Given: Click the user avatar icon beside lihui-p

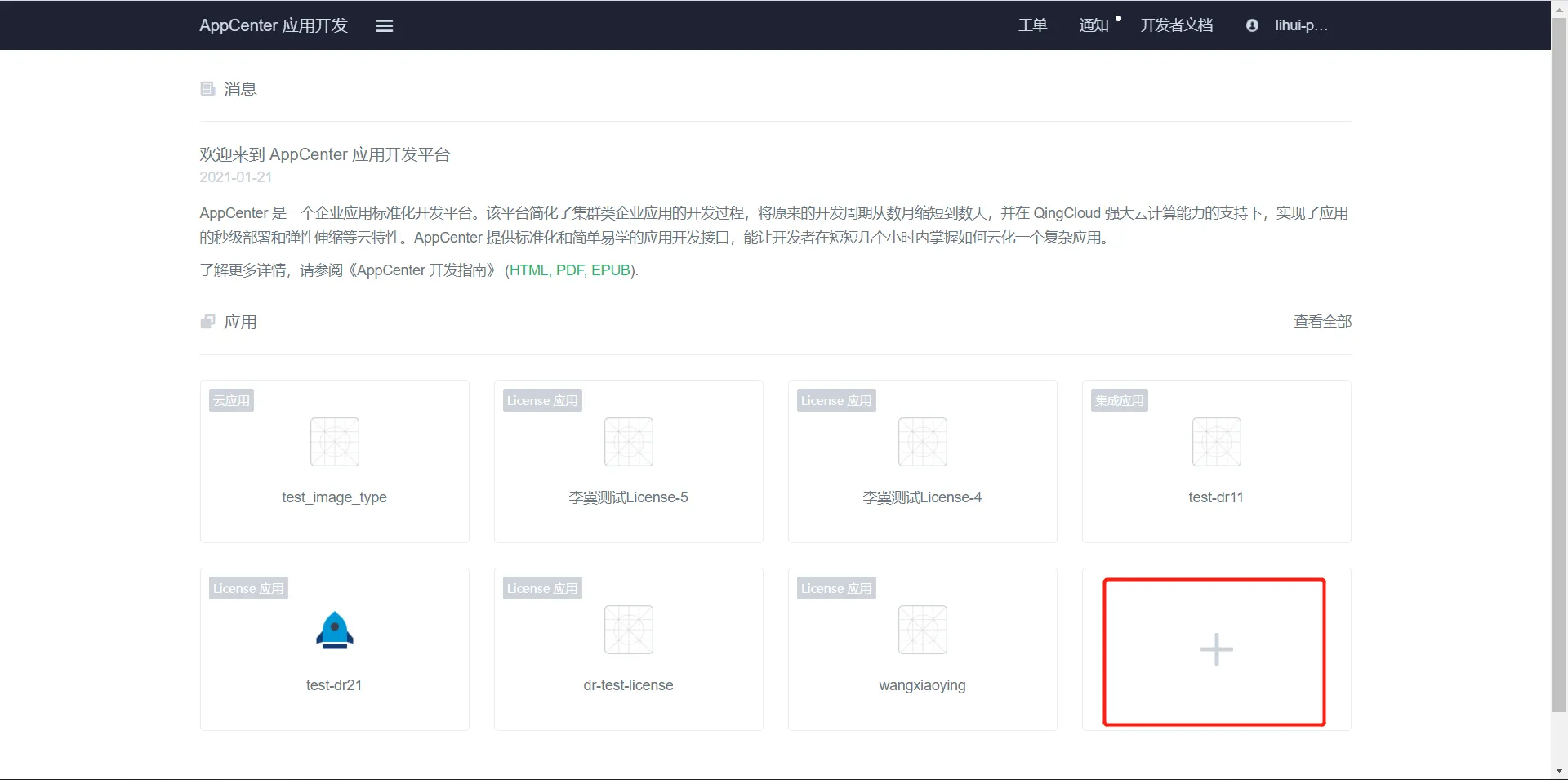Looking at the screenshot, I should (1252, 25).
